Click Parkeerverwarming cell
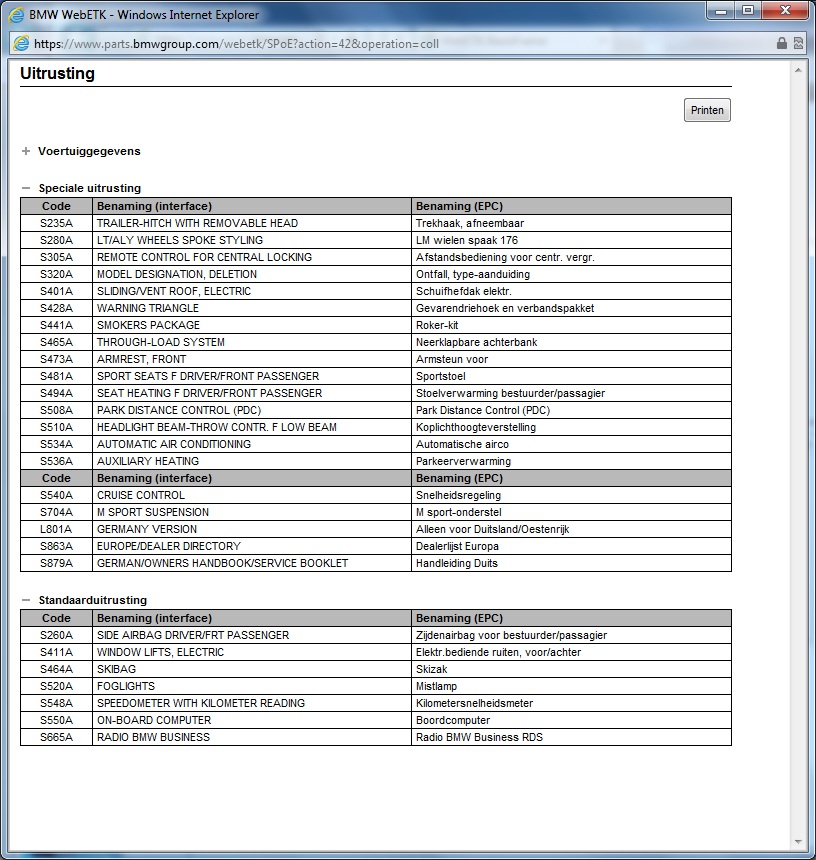816x860 pixels. tap(571, 461)
